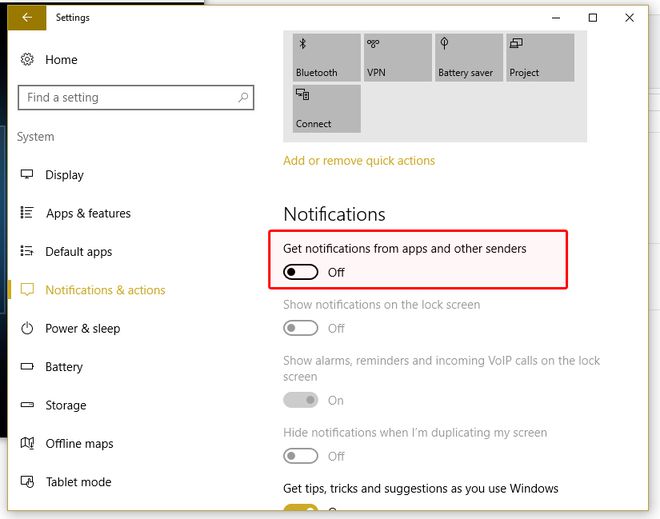The width and height of the screenshot is (660, 519).
Task: Click the Notifications section heading
Action: click(335, 214)
